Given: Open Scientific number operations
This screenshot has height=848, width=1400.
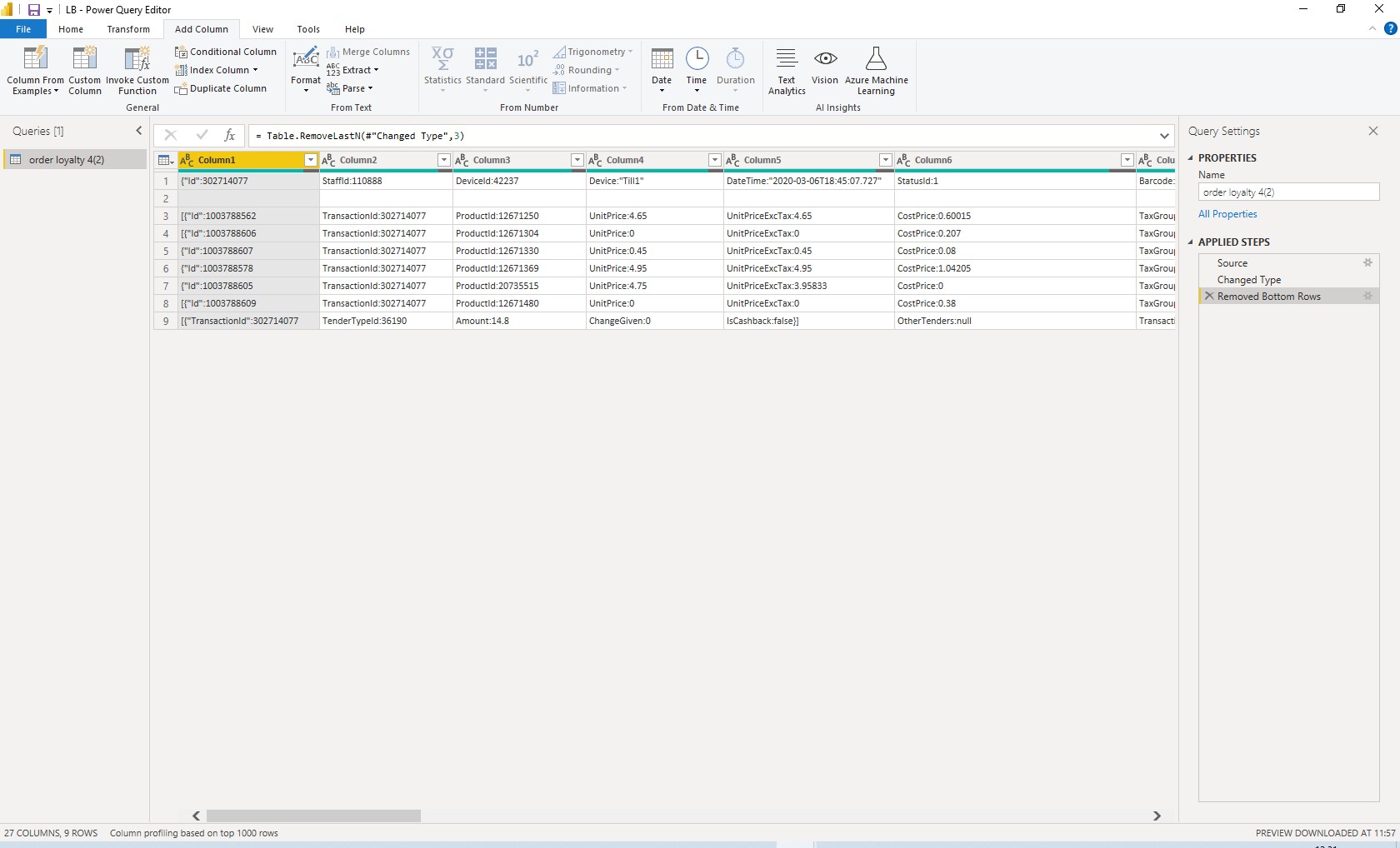Looking at the screenshot, I should pos(528,71).
